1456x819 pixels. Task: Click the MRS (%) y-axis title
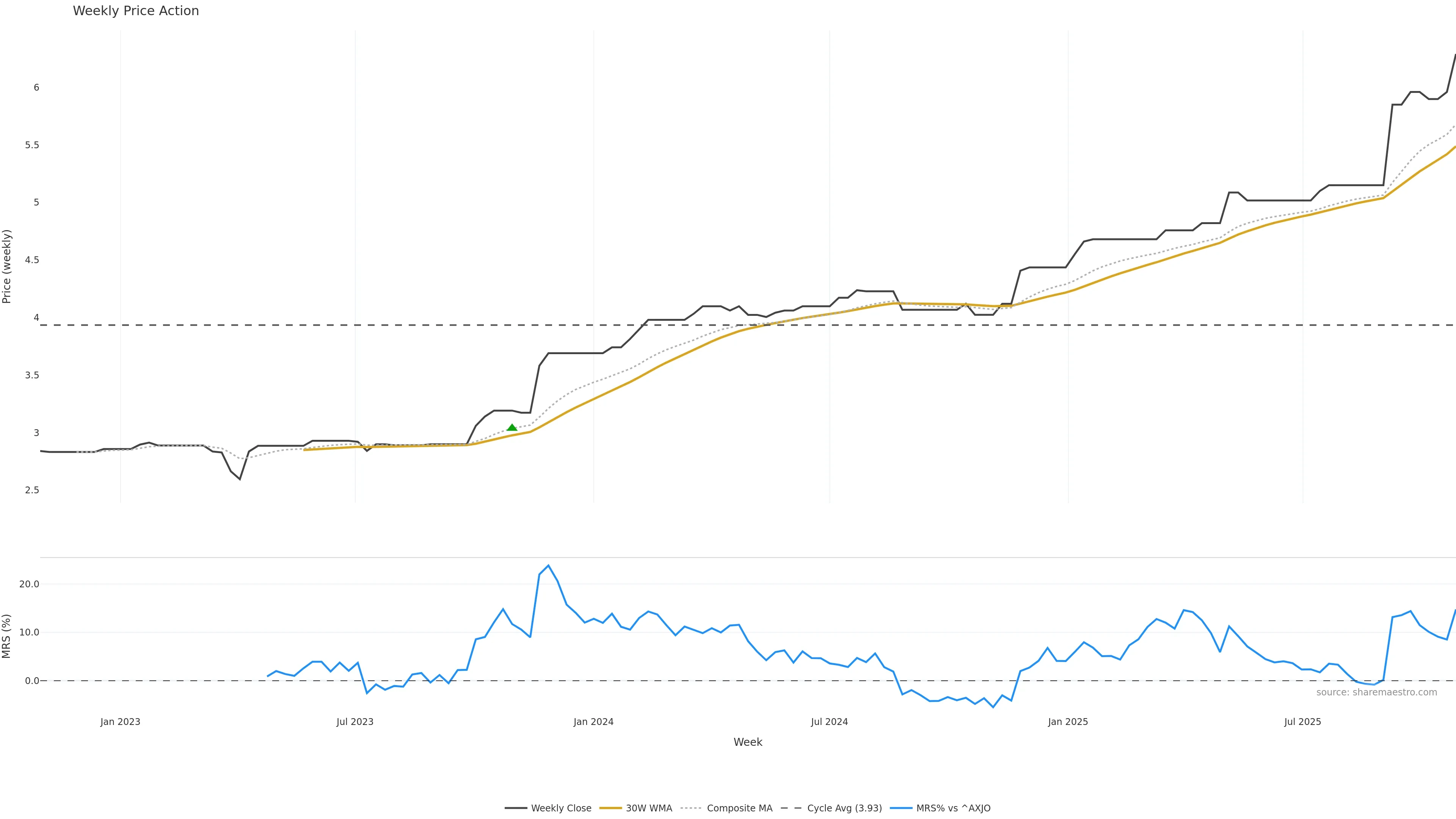7,636
